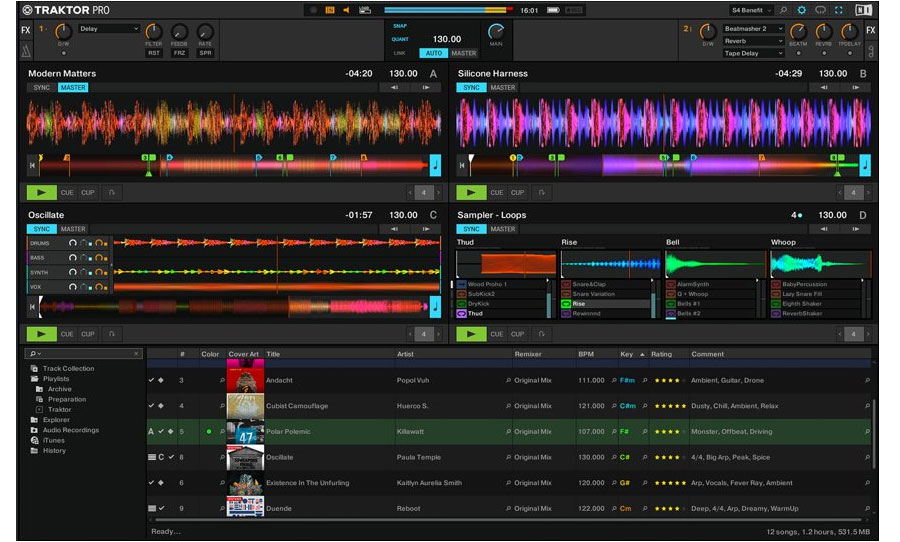Toggle the metronome icon below left FX
This screenshot has width=900, height=542.
coord(26,51)
